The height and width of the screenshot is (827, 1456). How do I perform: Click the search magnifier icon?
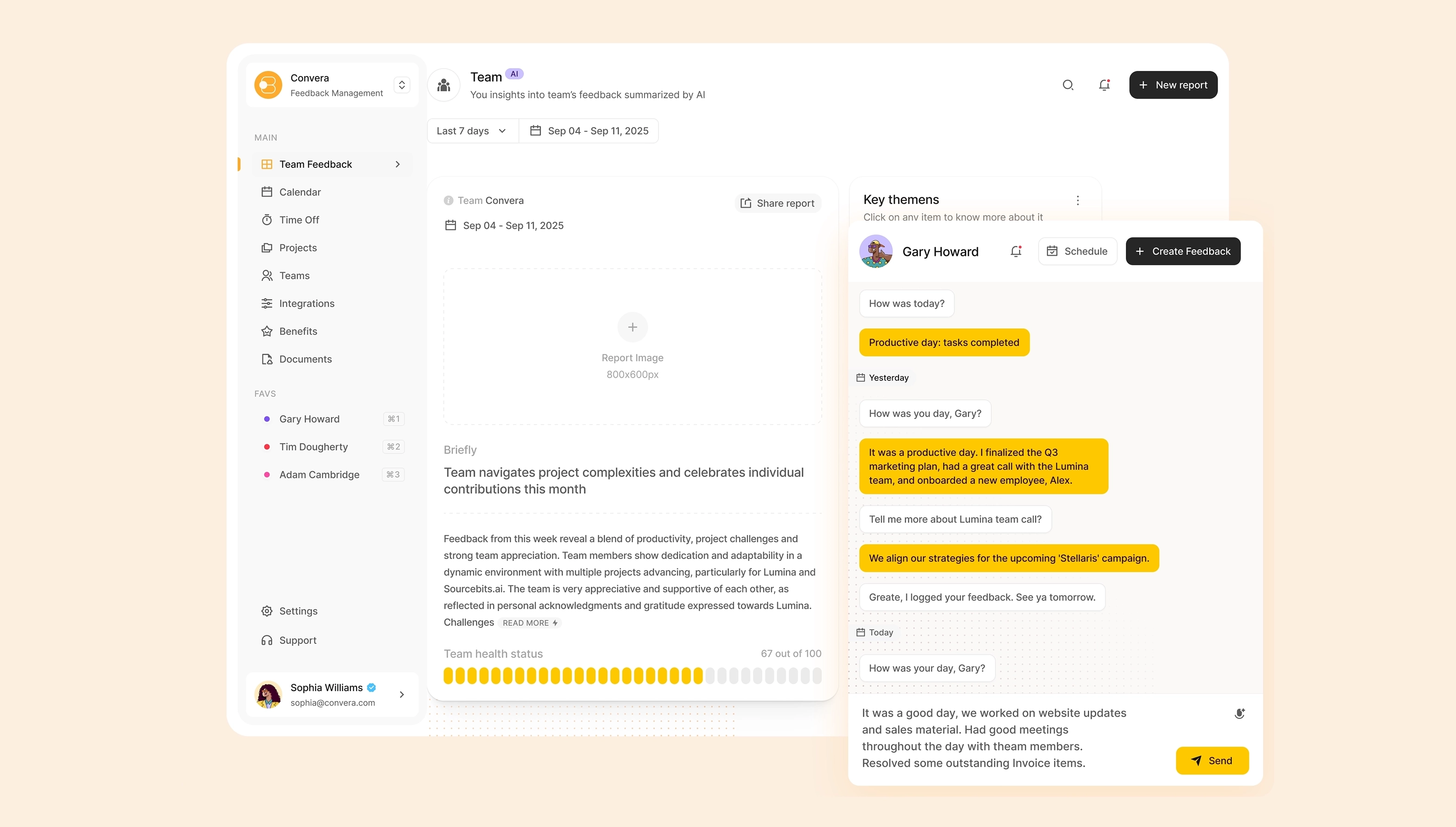(1067, 85)
